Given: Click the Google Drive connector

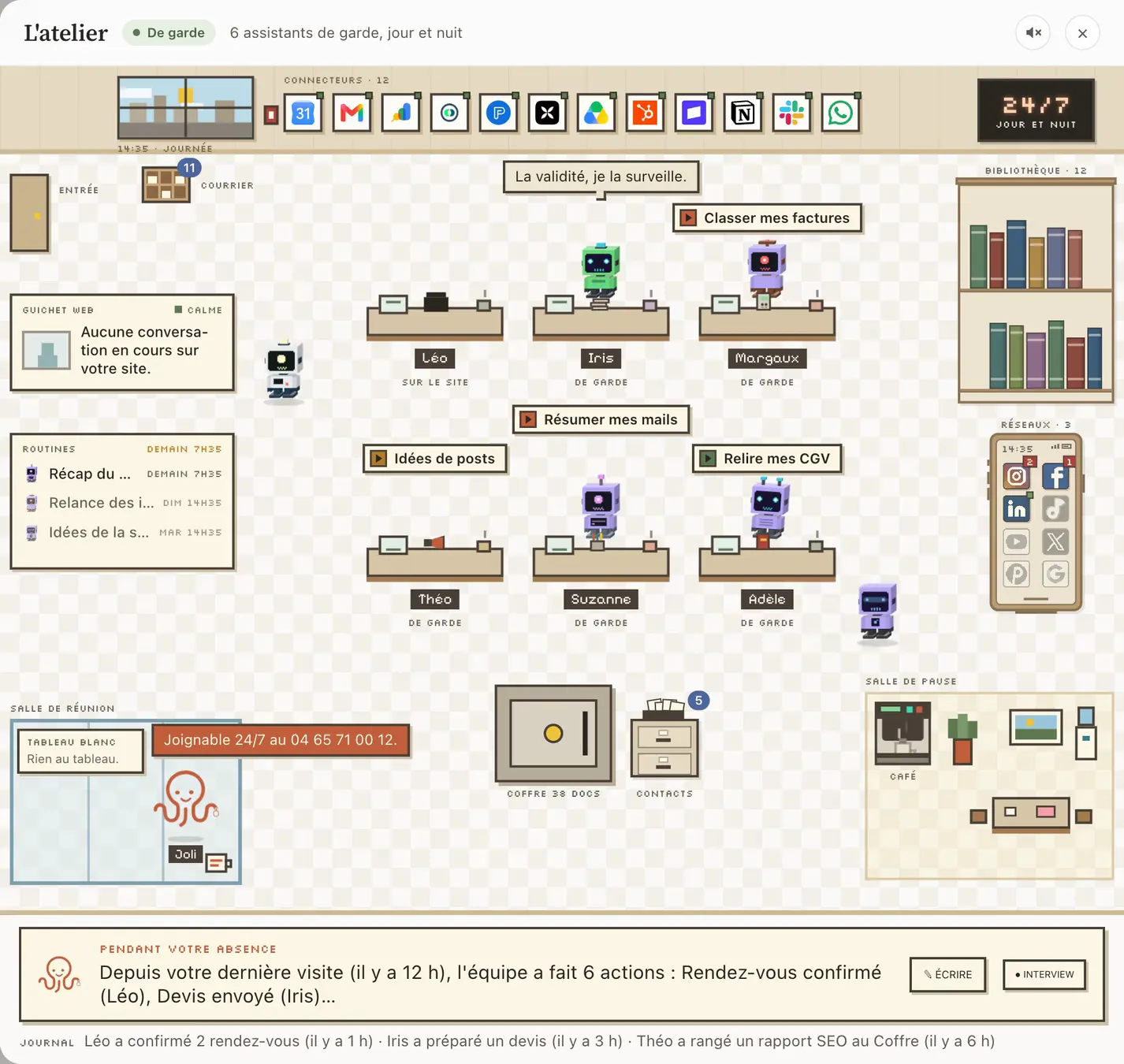Looking at the screenshot, I should 596,113.
